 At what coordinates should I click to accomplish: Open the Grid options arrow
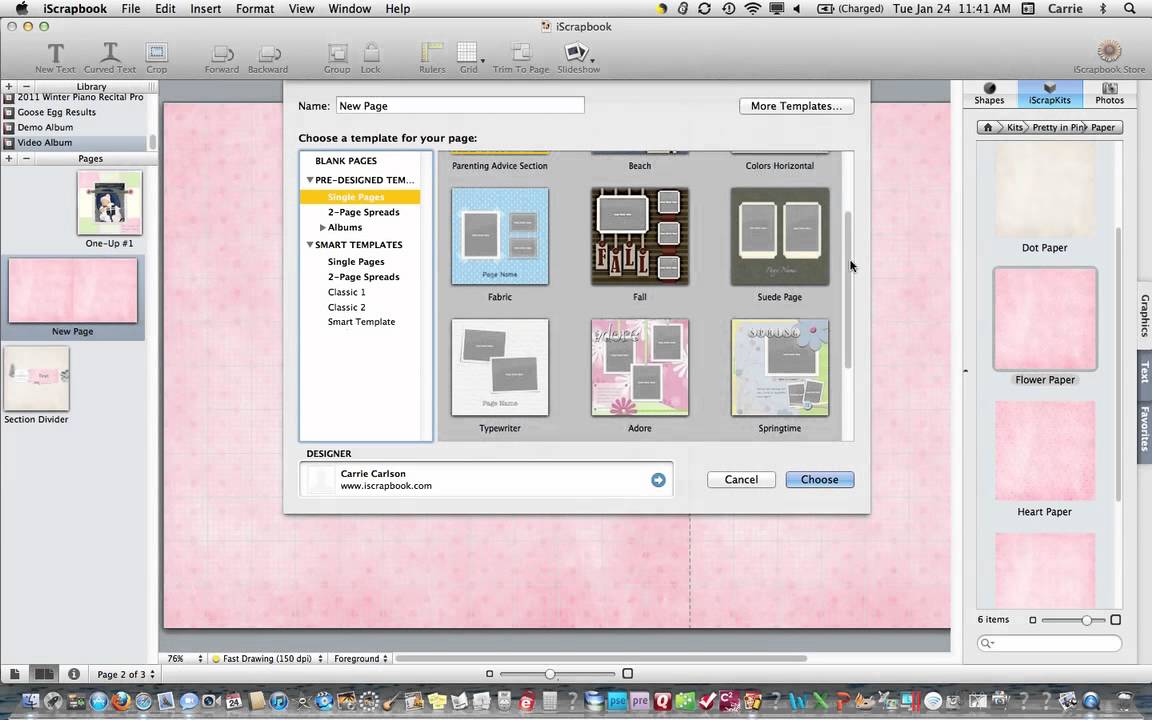(483, 60)
